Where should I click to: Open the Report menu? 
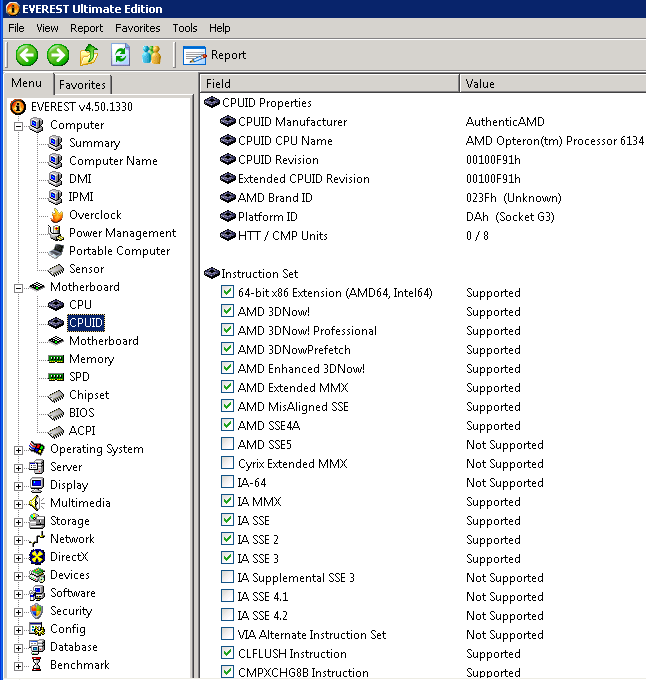(87, 28)
